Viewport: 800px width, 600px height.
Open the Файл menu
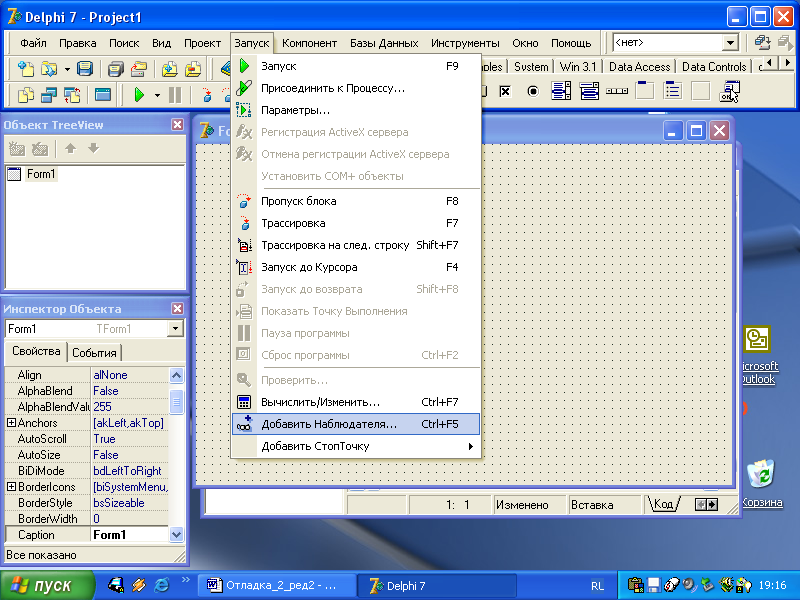[x=33, y=43]
